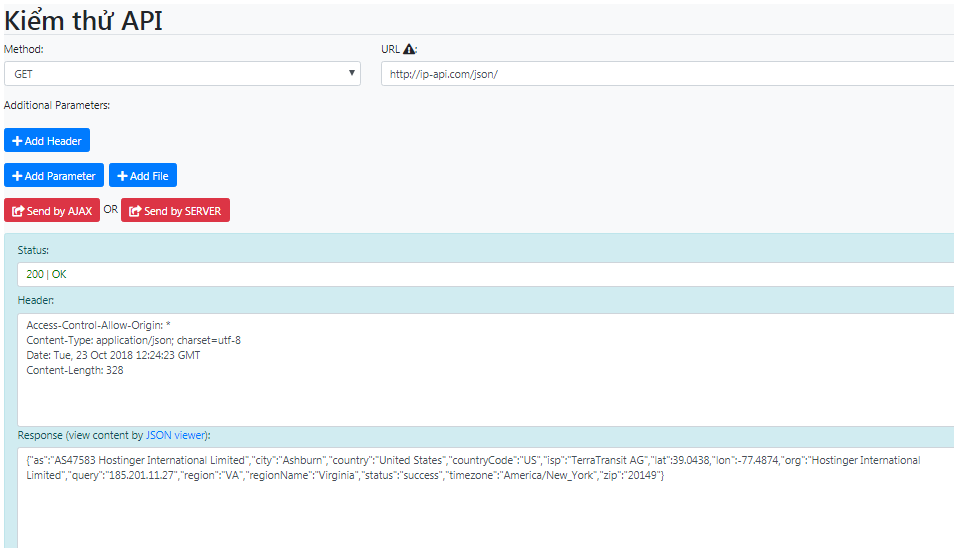Click the Add File button
Image resolution: width=954 pixels, height=548 pixels.
(143, 176)
